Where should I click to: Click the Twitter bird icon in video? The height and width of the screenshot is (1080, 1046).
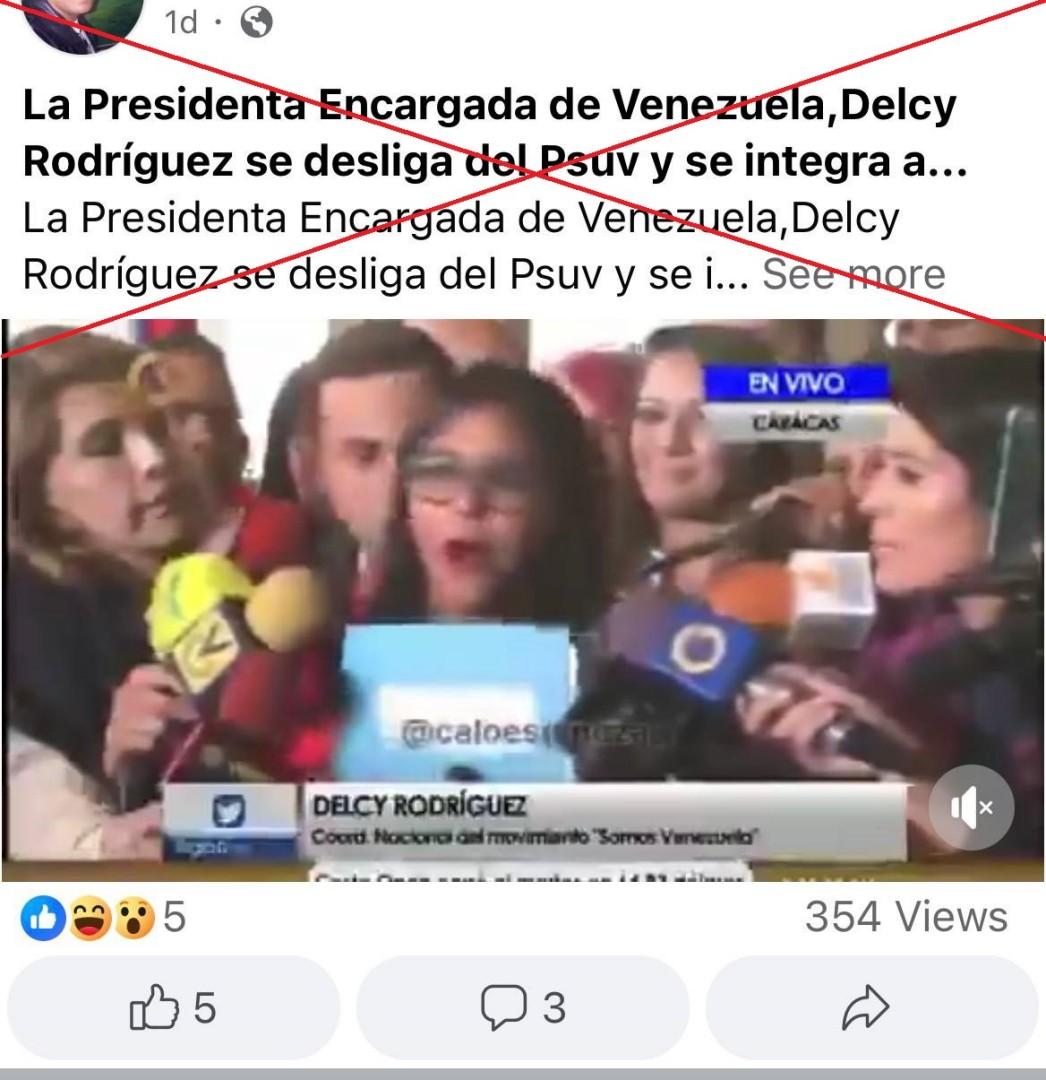229,811
